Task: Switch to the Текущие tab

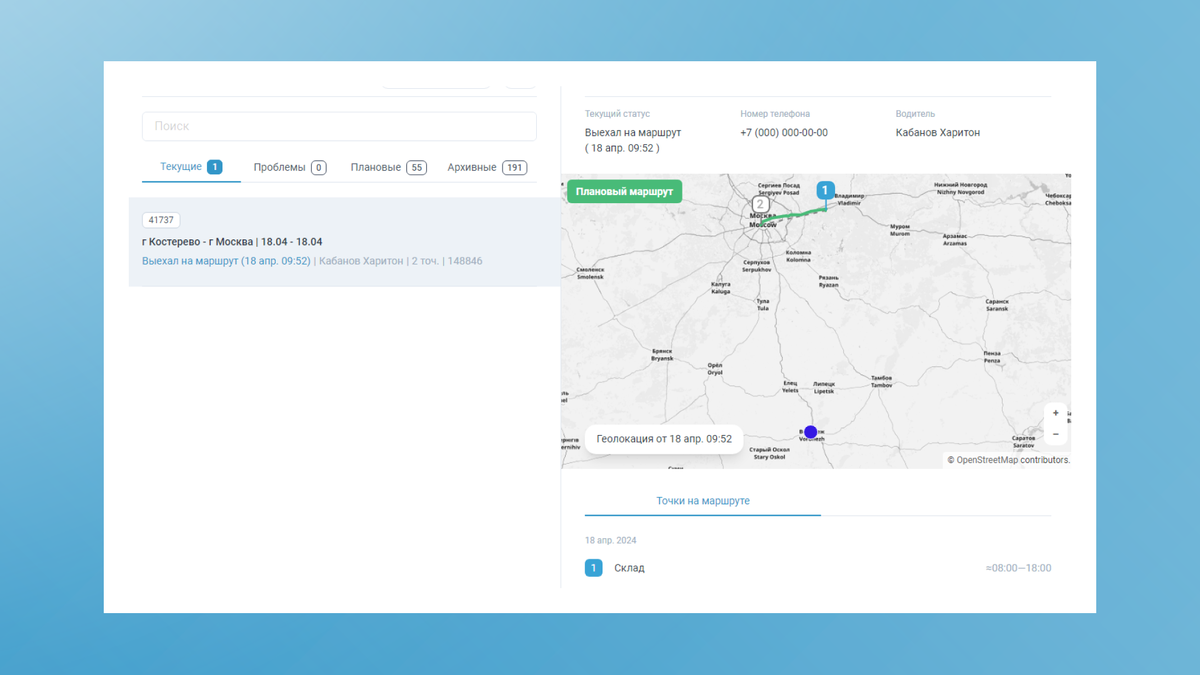Action: pos(191,167)
